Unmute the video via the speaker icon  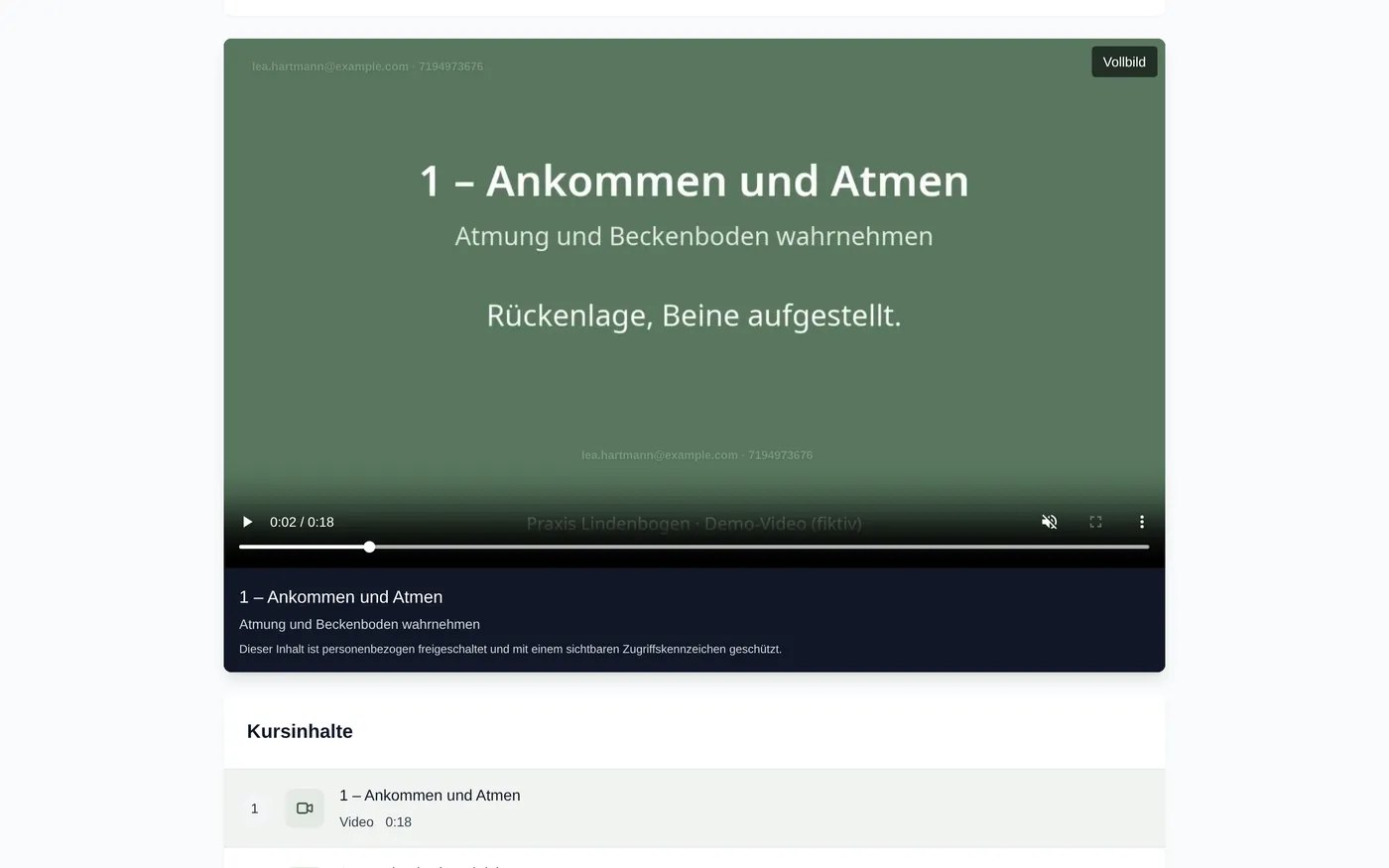(x=1049, y=522)
